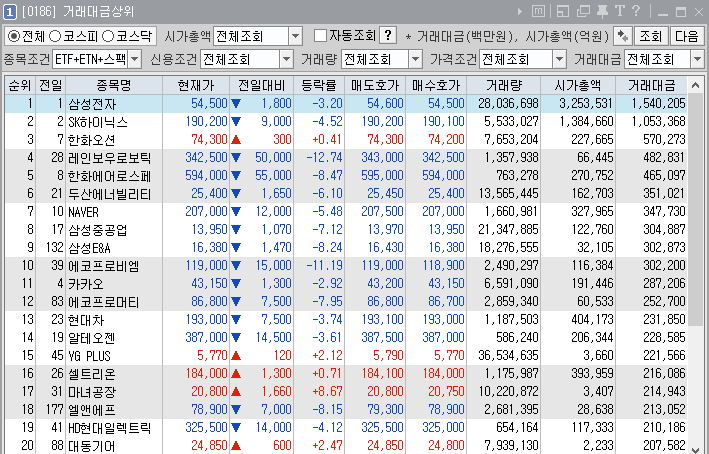Image resolution: width=709 pixels, height=454 pixels.
Task: Click the blue down triangle in NAVER row
Action: tap(236, 212)
